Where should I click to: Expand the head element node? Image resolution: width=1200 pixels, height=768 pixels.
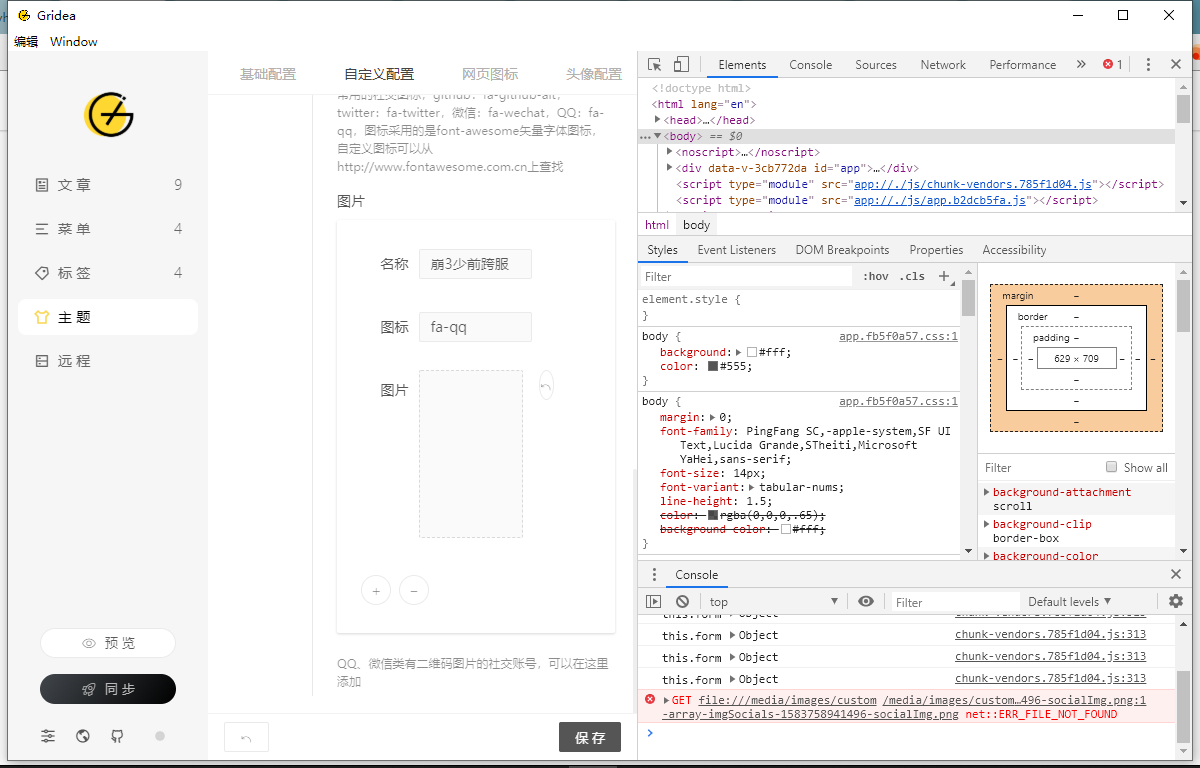(658, 119)
